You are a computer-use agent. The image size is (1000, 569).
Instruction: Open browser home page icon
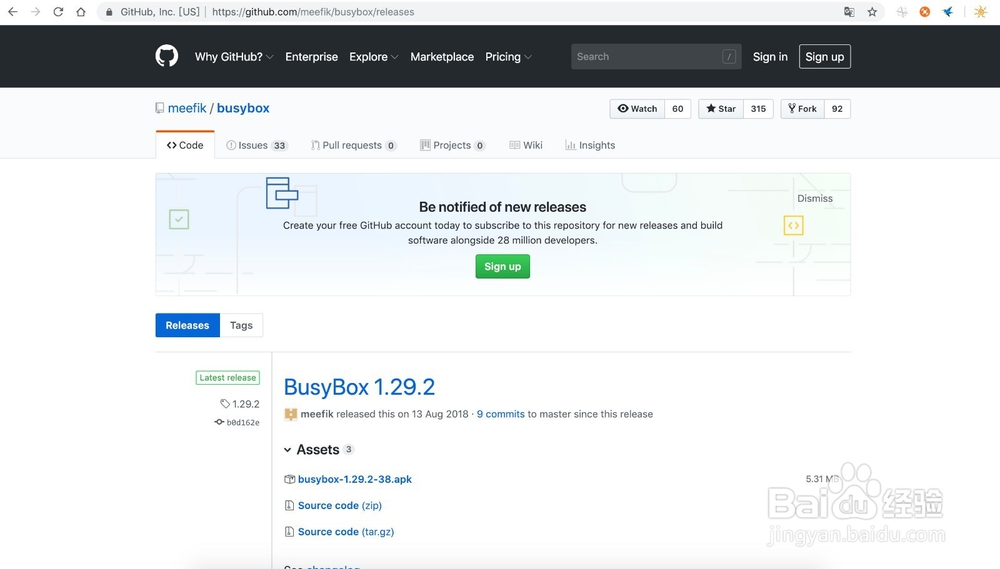(x=81, y=11)
